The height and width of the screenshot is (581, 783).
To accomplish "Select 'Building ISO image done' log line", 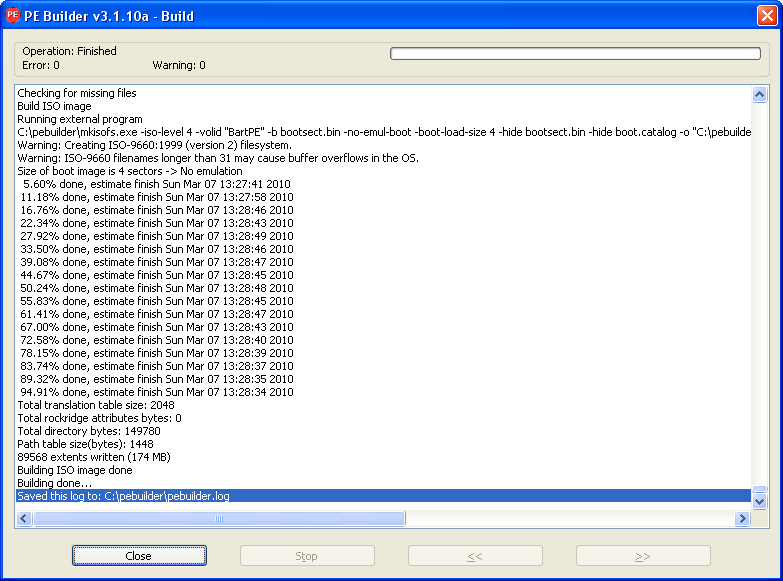I will pyautogui.click(x=384, y=470).
